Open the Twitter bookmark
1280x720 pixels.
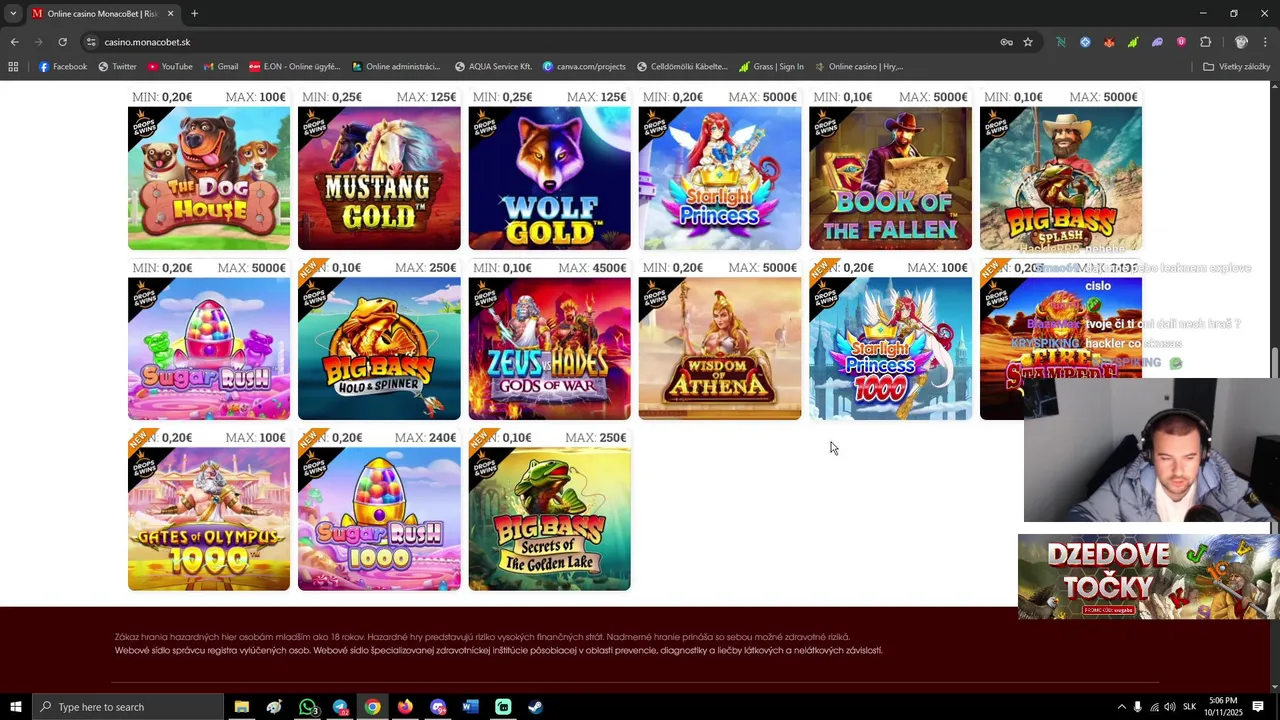(117, 67)
